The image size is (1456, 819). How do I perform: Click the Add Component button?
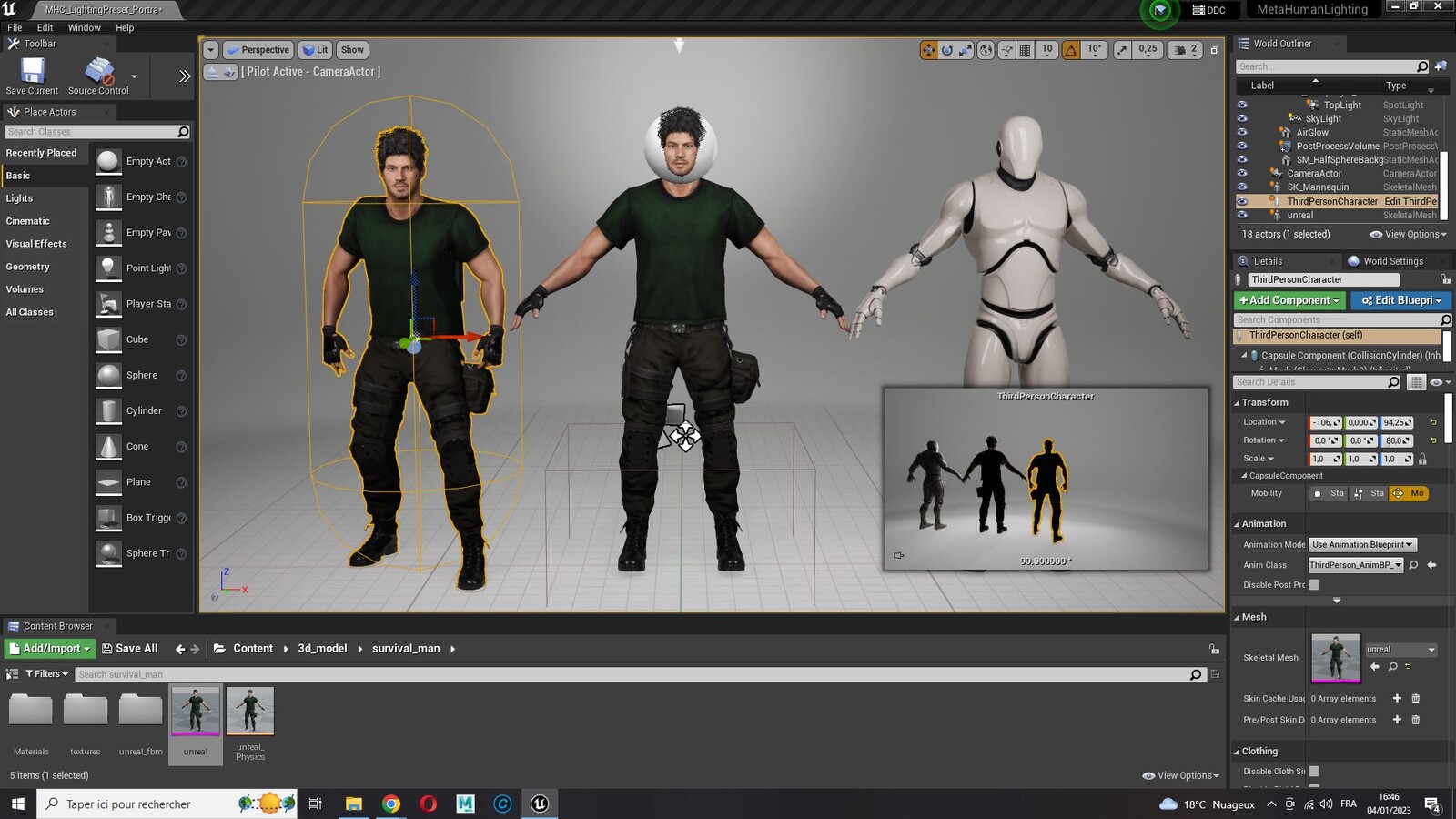tap(1289, 300)
